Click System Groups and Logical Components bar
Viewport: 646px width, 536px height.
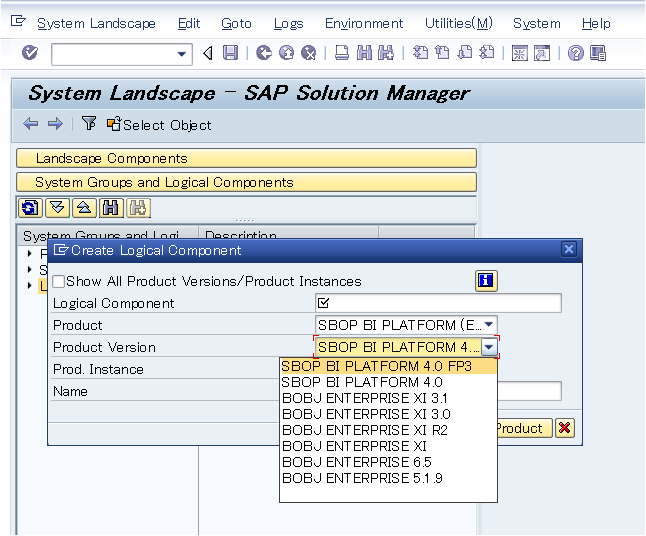tap(246, 182)
